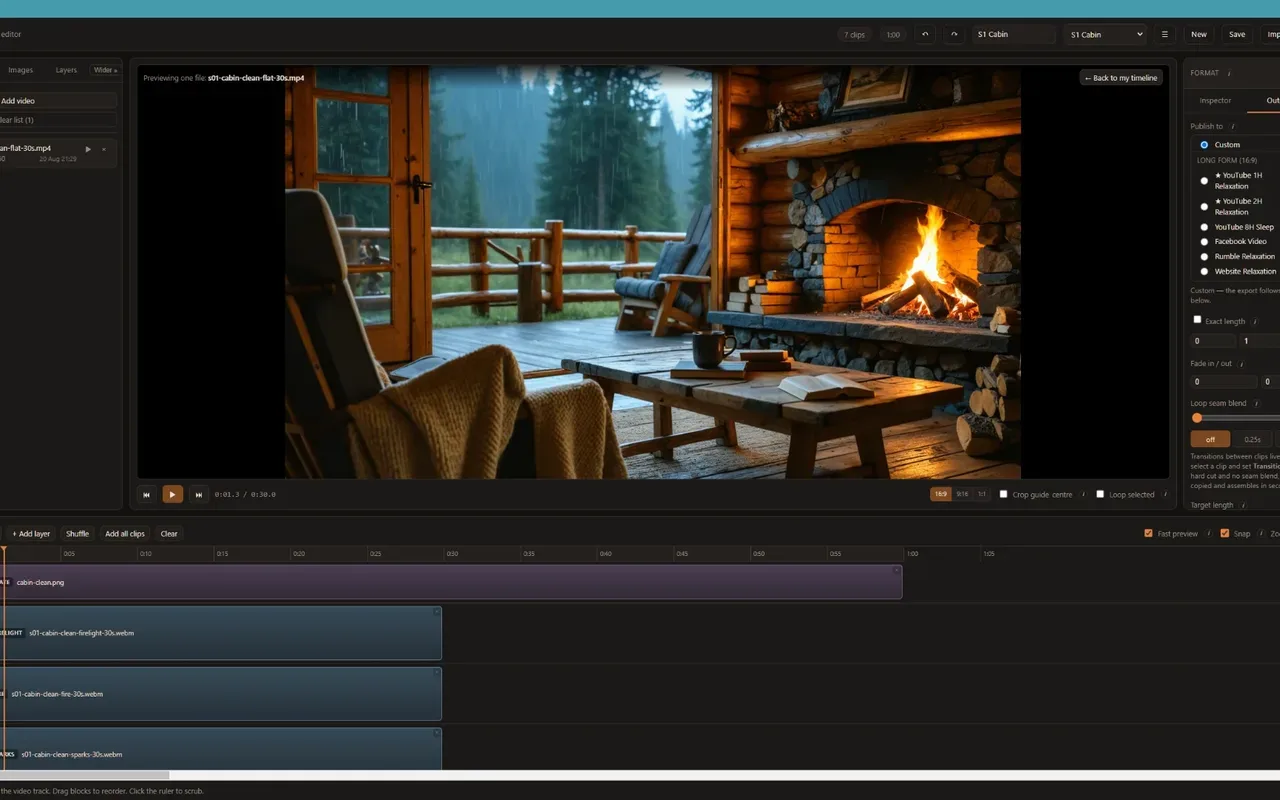Enable the Loop selected checkbox
This screenshot has width=1280, height=800.
click(1100, 494)
